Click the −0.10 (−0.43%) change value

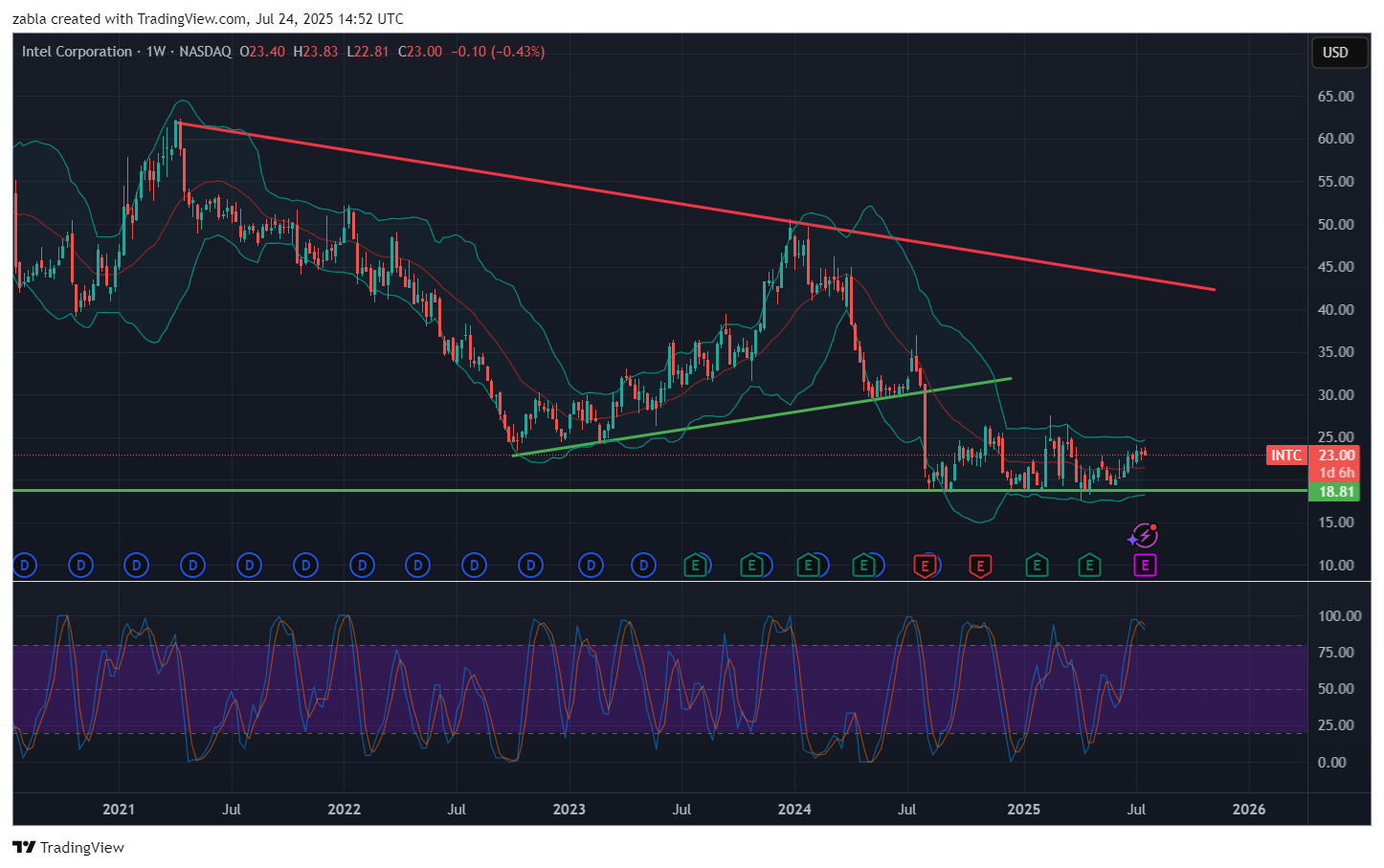click(498, 52)
